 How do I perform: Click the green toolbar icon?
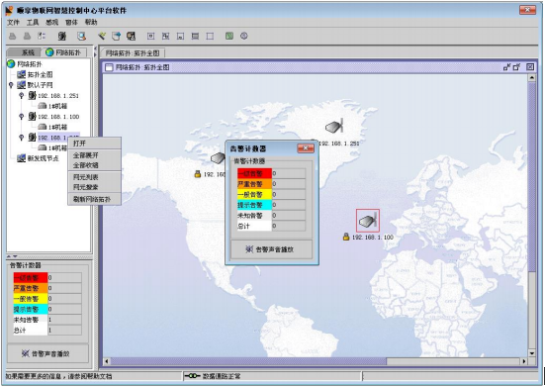(229, 36)
